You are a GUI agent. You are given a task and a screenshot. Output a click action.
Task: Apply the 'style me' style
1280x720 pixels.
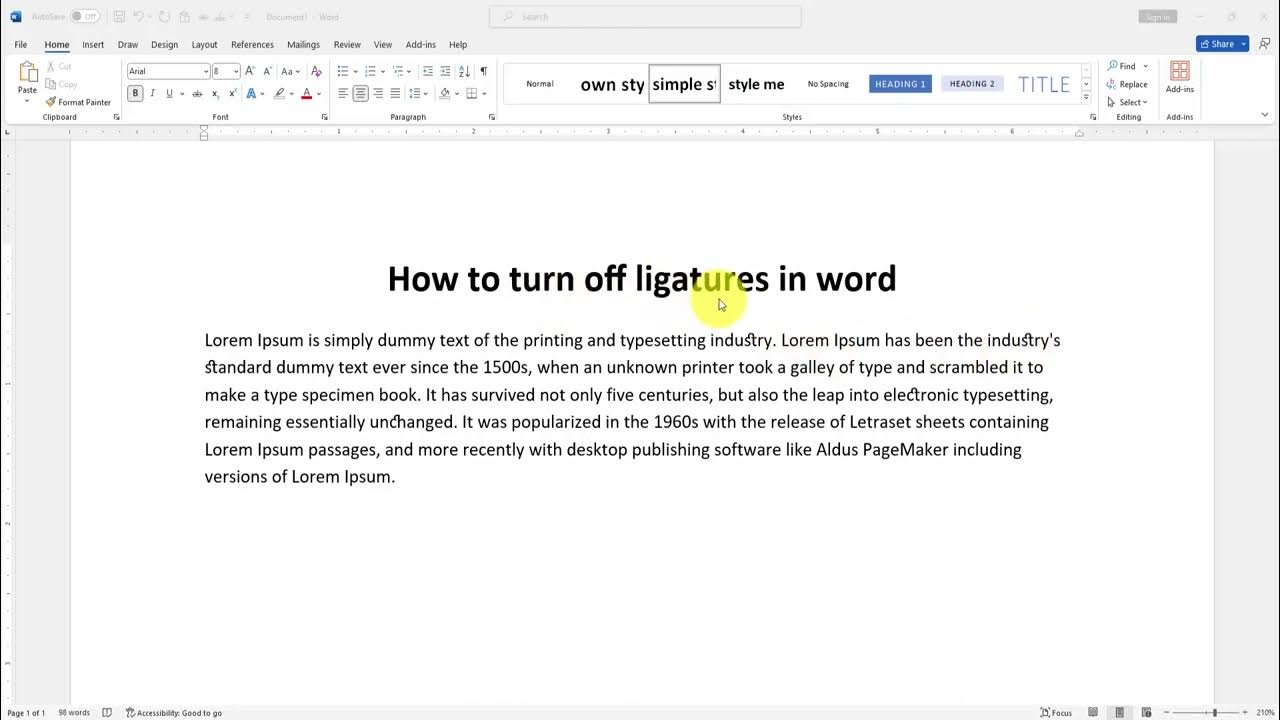(x=756, y=84)
